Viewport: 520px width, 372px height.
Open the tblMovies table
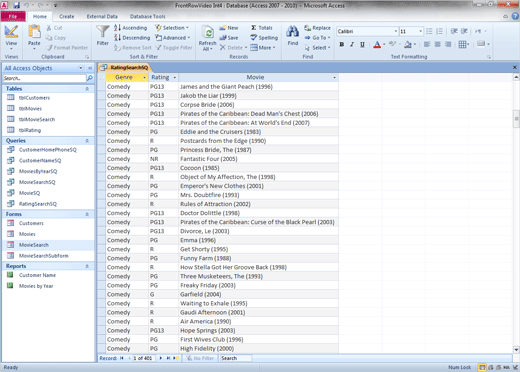(30, 108)
